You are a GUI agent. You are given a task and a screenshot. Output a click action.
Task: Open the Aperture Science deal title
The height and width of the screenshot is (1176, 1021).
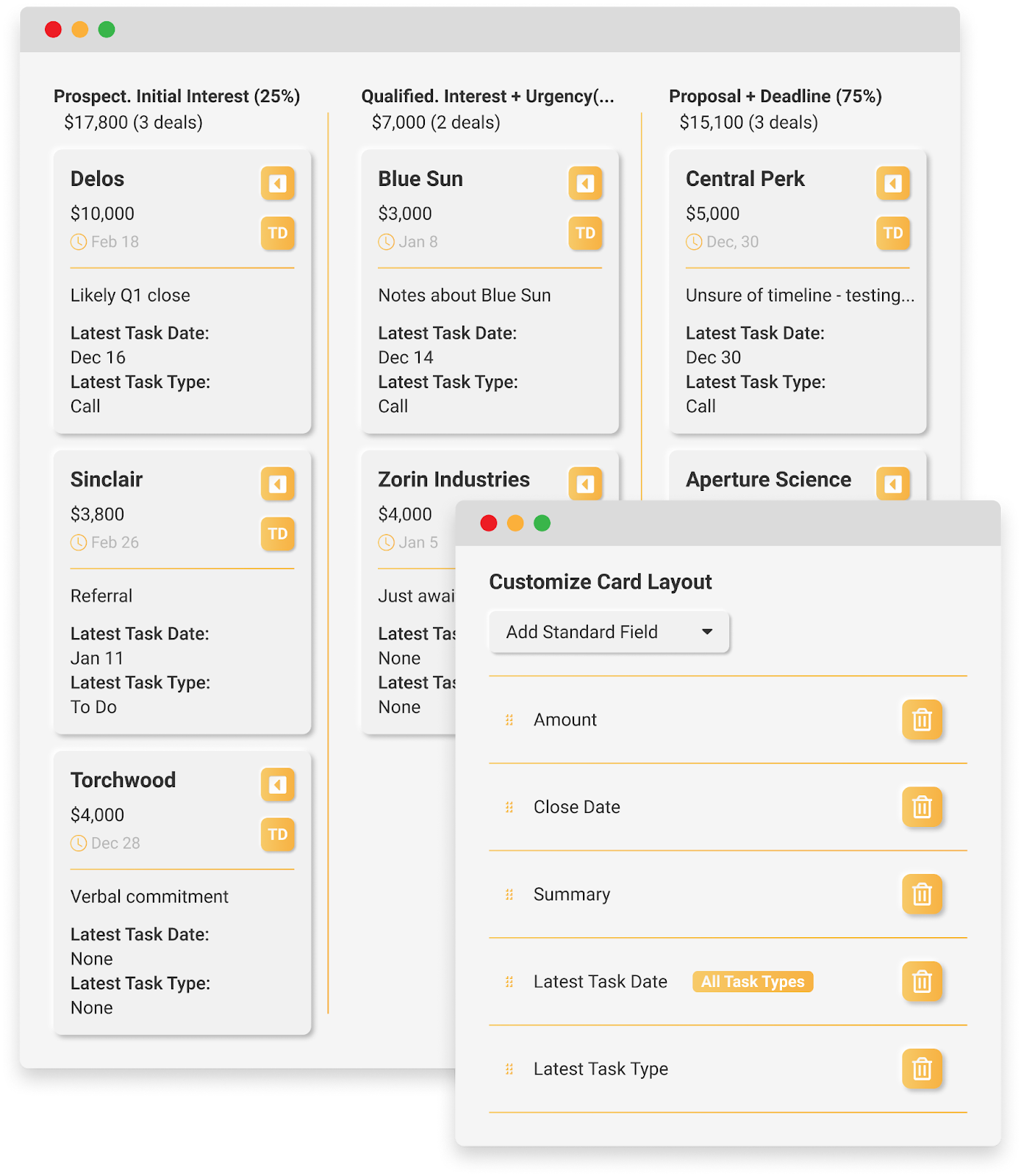pos(768,479)
